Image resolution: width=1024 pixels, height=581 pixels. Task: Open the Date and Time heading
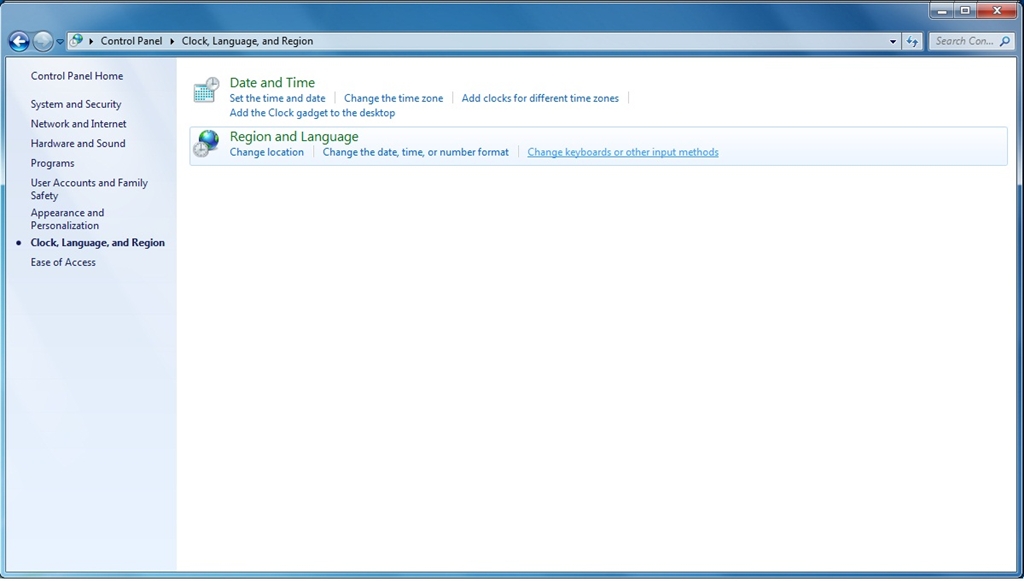[272, 82]
